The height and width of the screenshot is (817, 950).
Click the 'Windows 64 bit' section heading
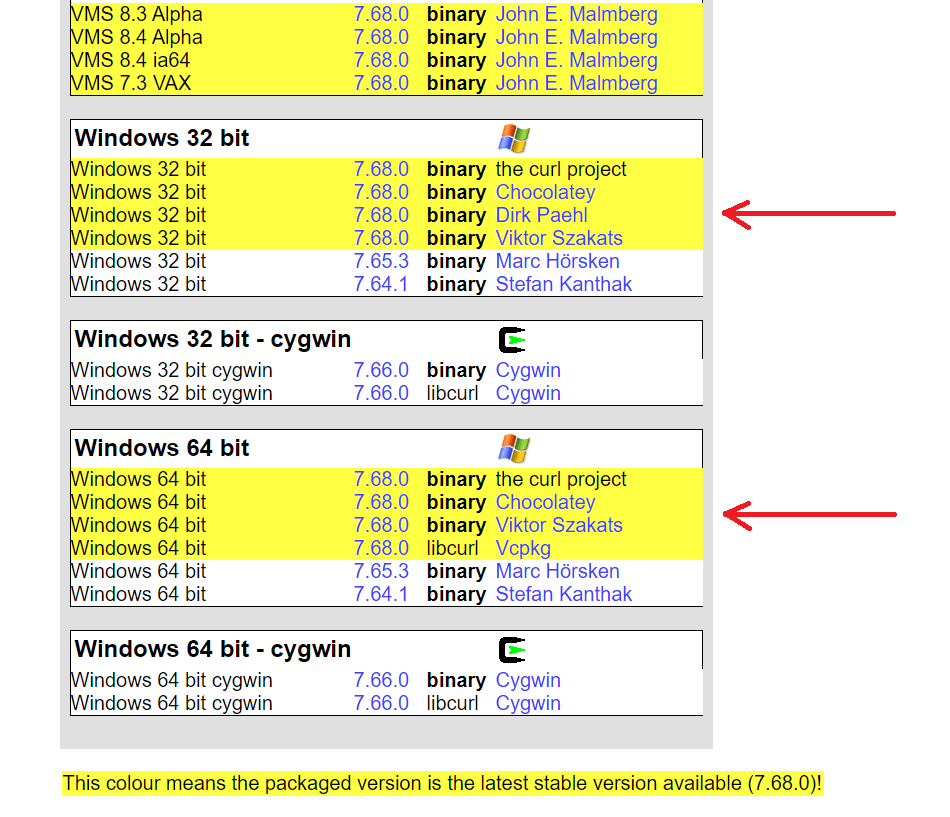click(x=162, y=449)
